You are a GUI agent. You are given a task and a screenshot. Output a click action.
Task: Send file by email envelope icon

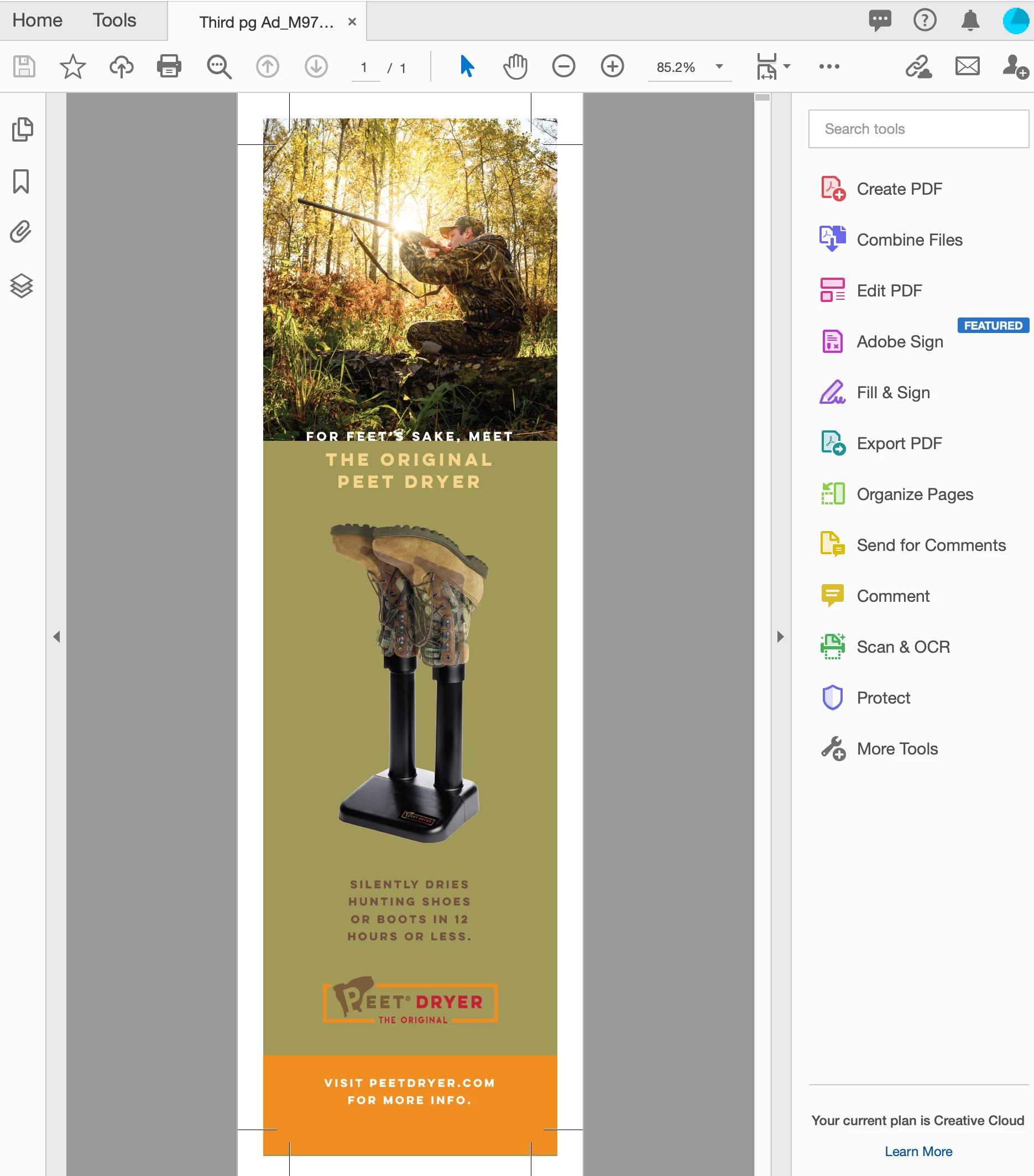(x=968, y=67)
